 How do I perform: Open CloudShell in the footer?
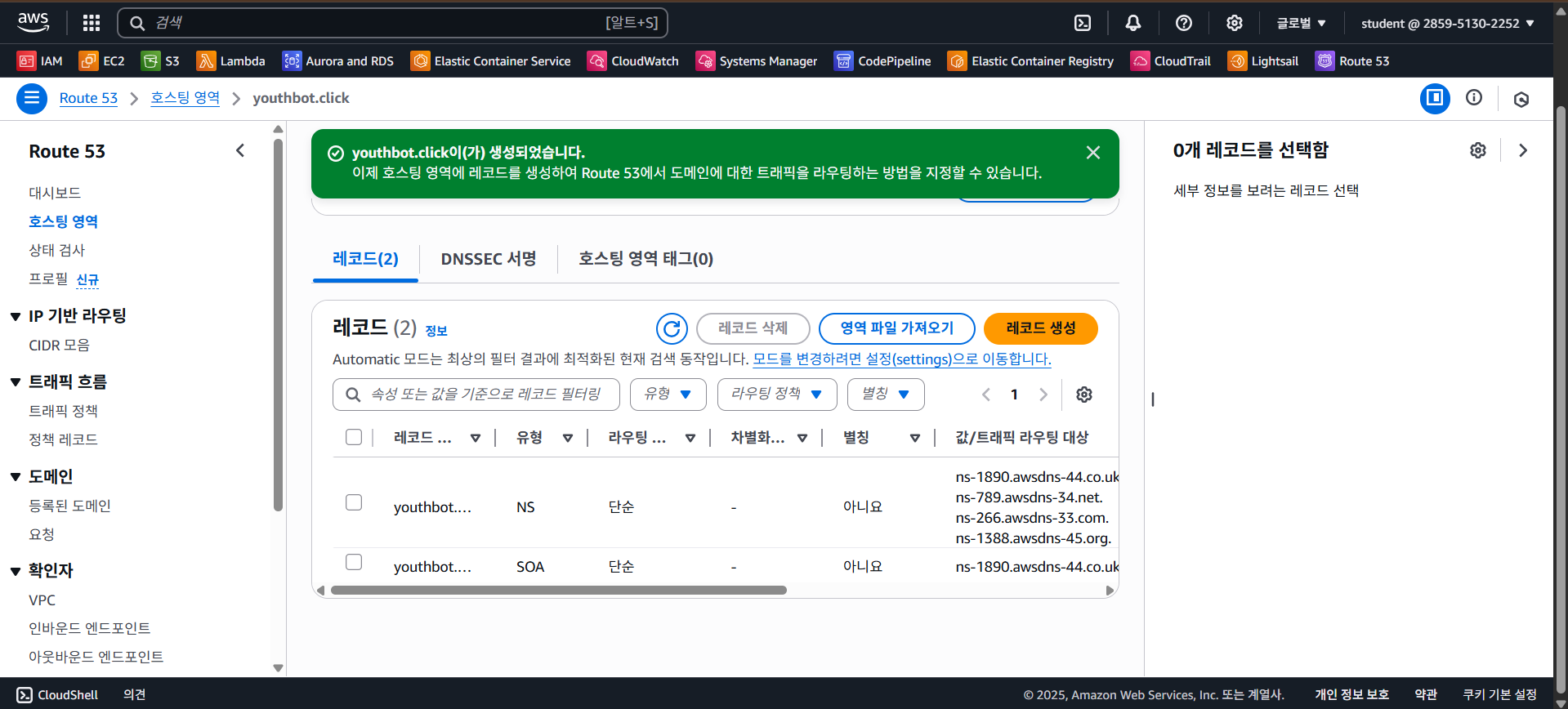point(57,695)
